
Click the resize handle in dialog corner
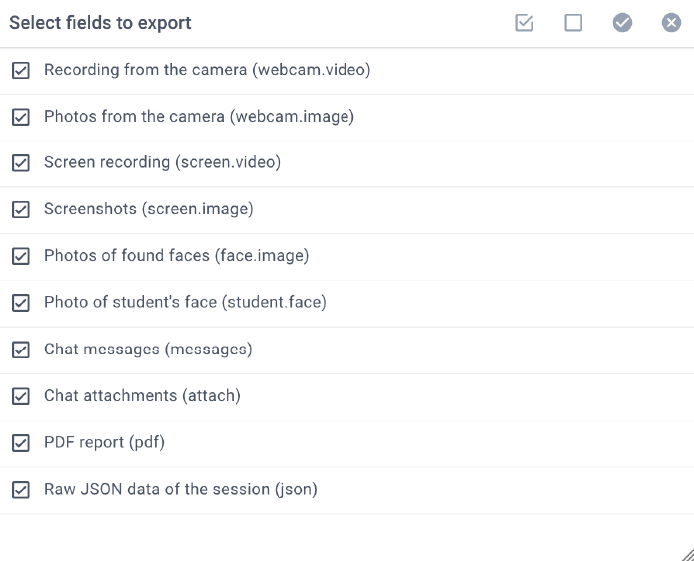click(x=687, y=554)
